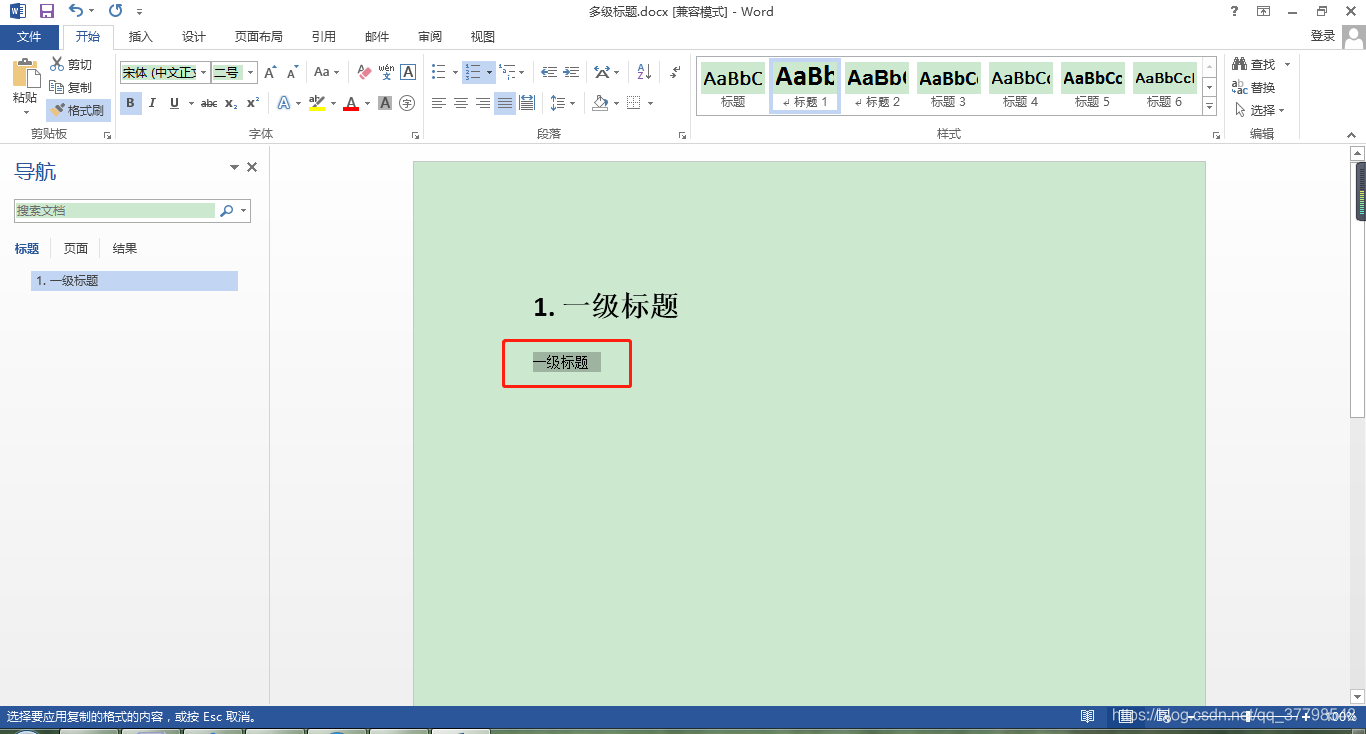Click the grow font (larger A) icon

pos(270,72)
